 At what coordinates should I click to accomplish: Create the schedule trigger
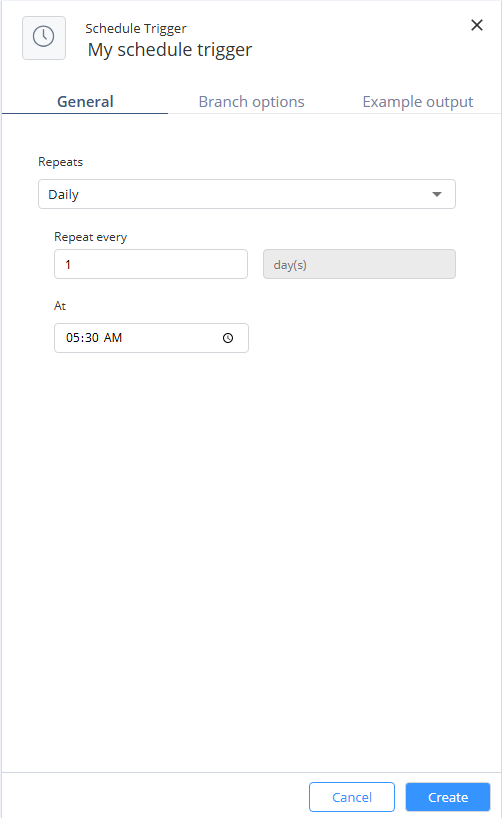click(x=448, y=797)
